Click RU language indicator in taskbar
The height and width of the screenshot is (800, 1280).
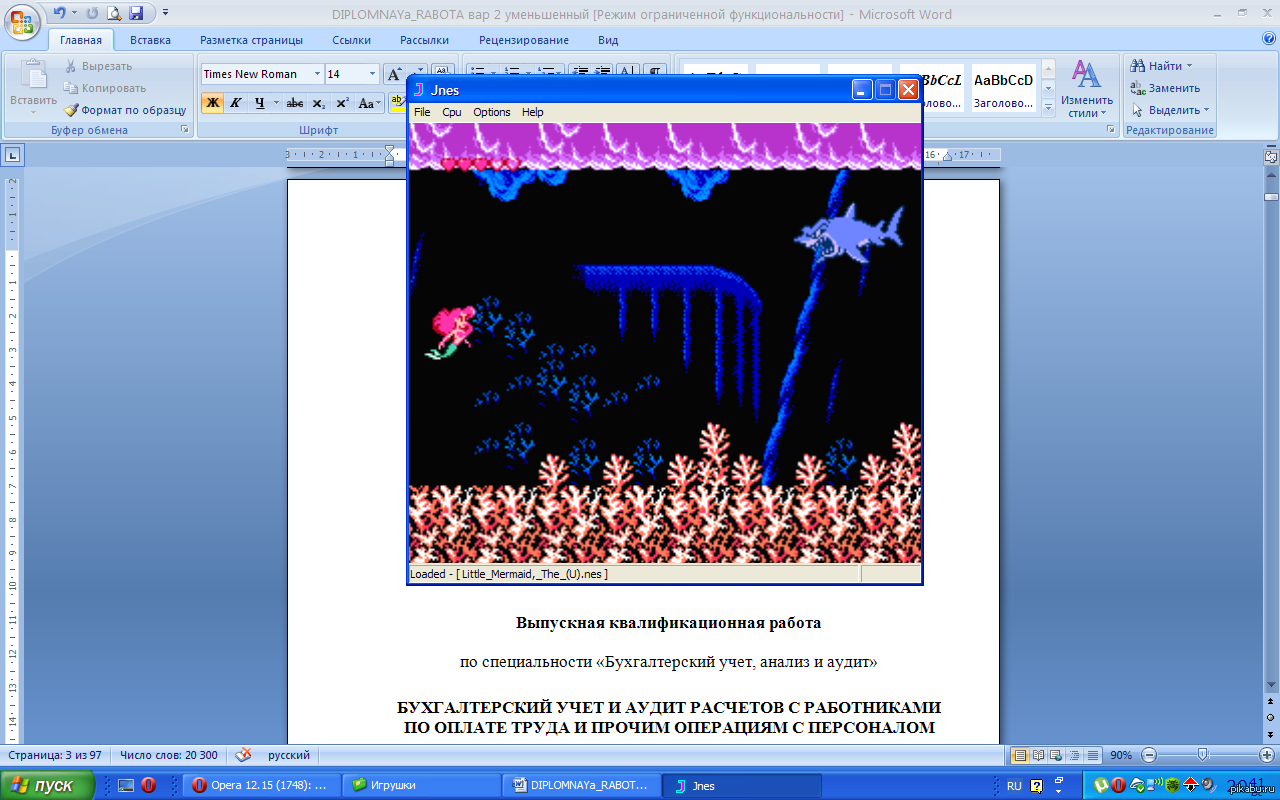pyautogui.click(x=1014, y=786)
